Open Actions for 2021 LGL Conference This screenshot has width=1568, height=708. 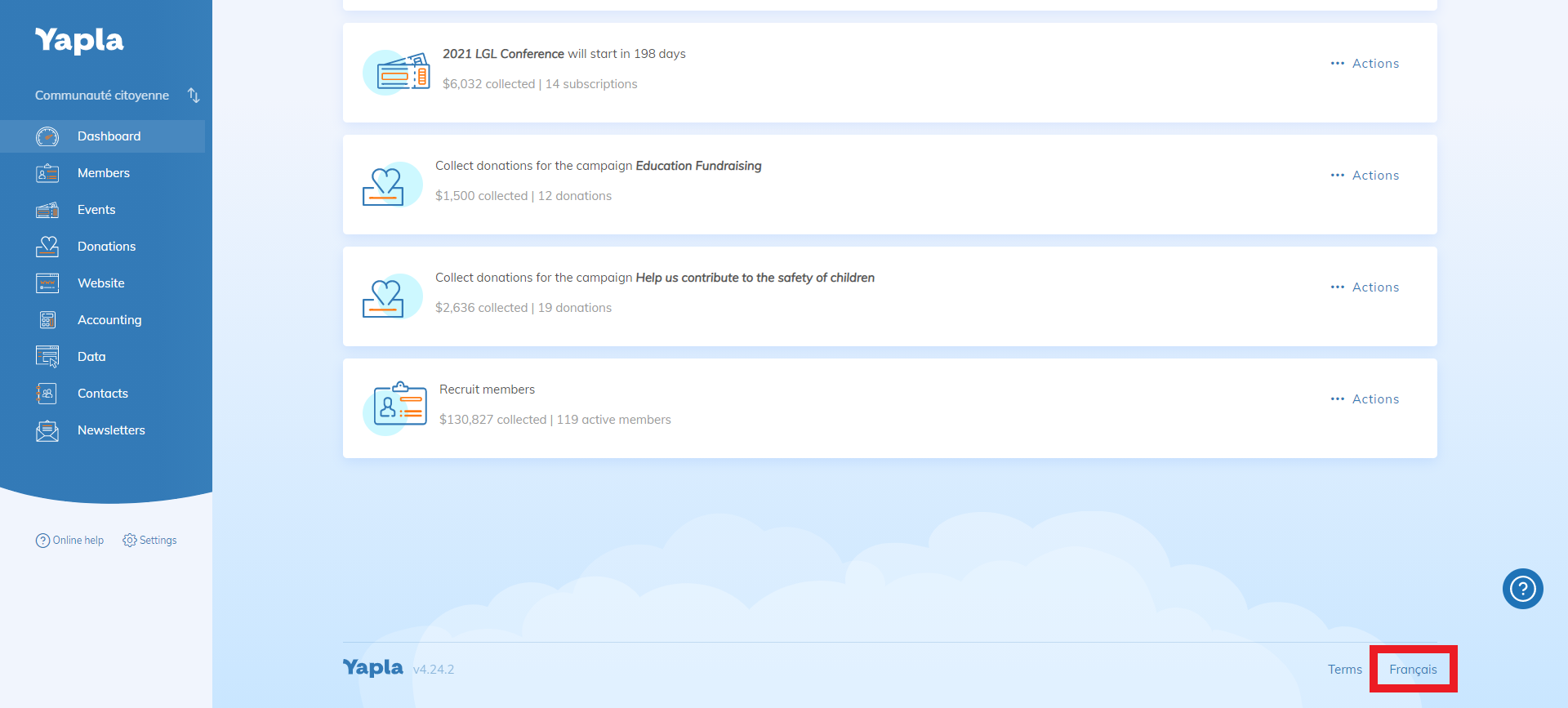coord(1365,64)
